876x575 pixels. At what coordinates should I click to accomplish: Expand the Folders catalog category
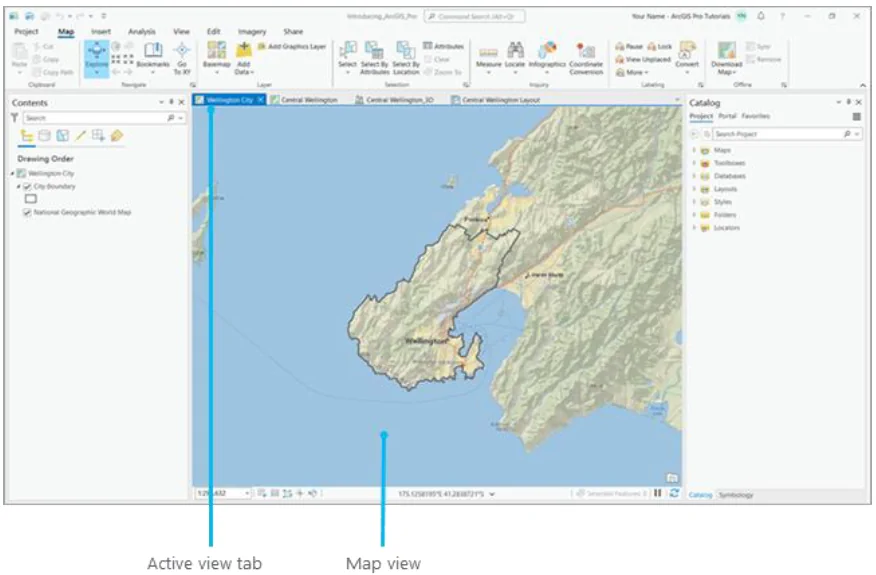tap(694, 215)
